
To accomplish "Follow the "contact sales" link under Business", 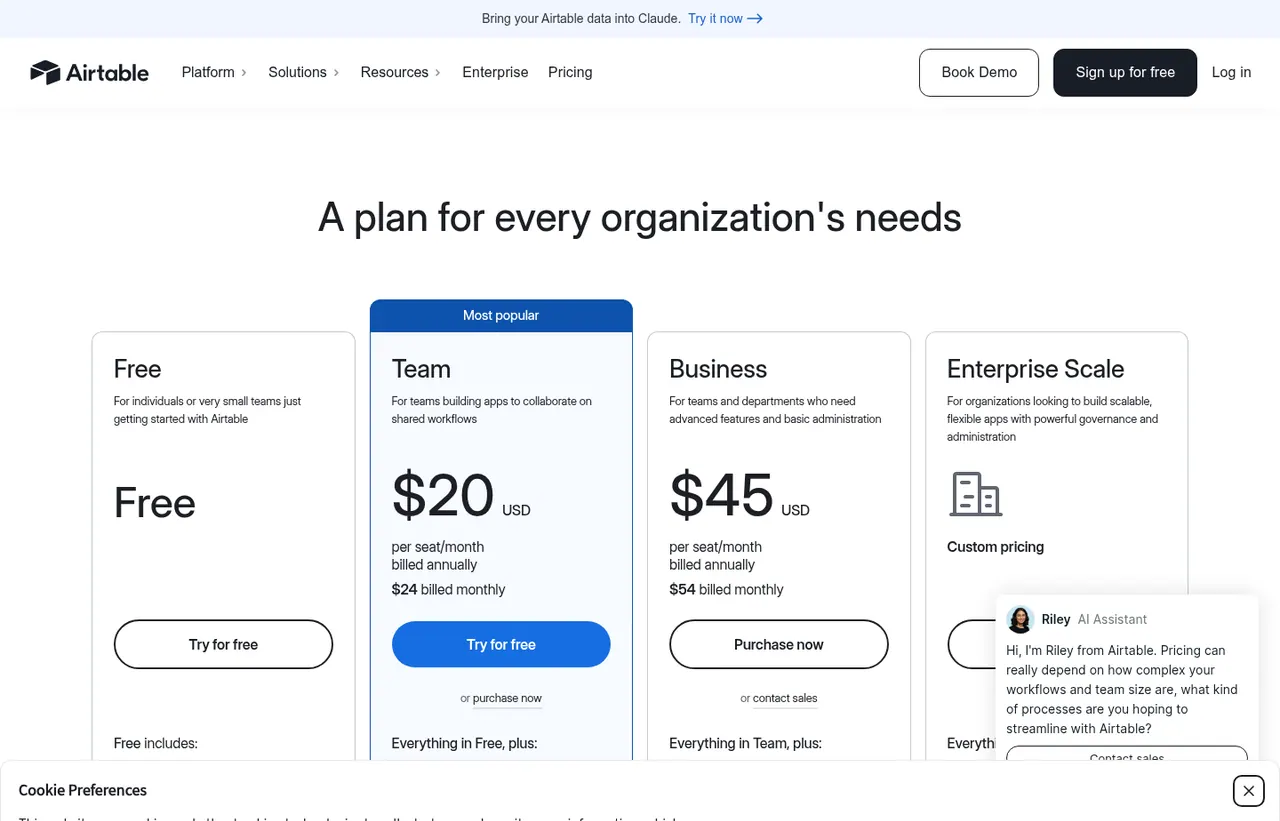I will [x=785, y=698].
